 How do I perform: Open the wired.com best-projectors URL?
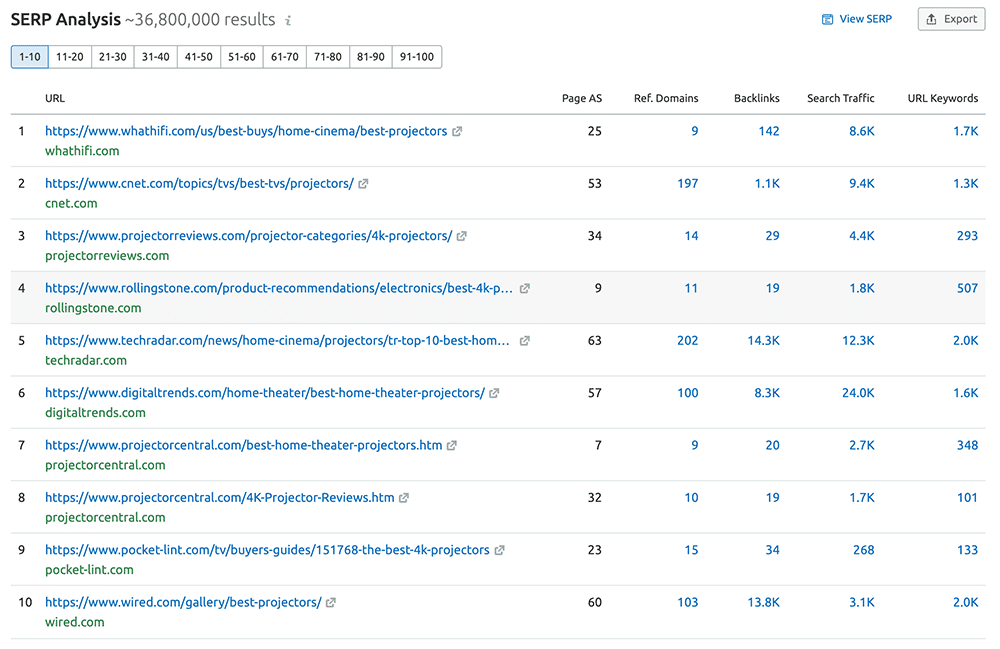(183, 602)
